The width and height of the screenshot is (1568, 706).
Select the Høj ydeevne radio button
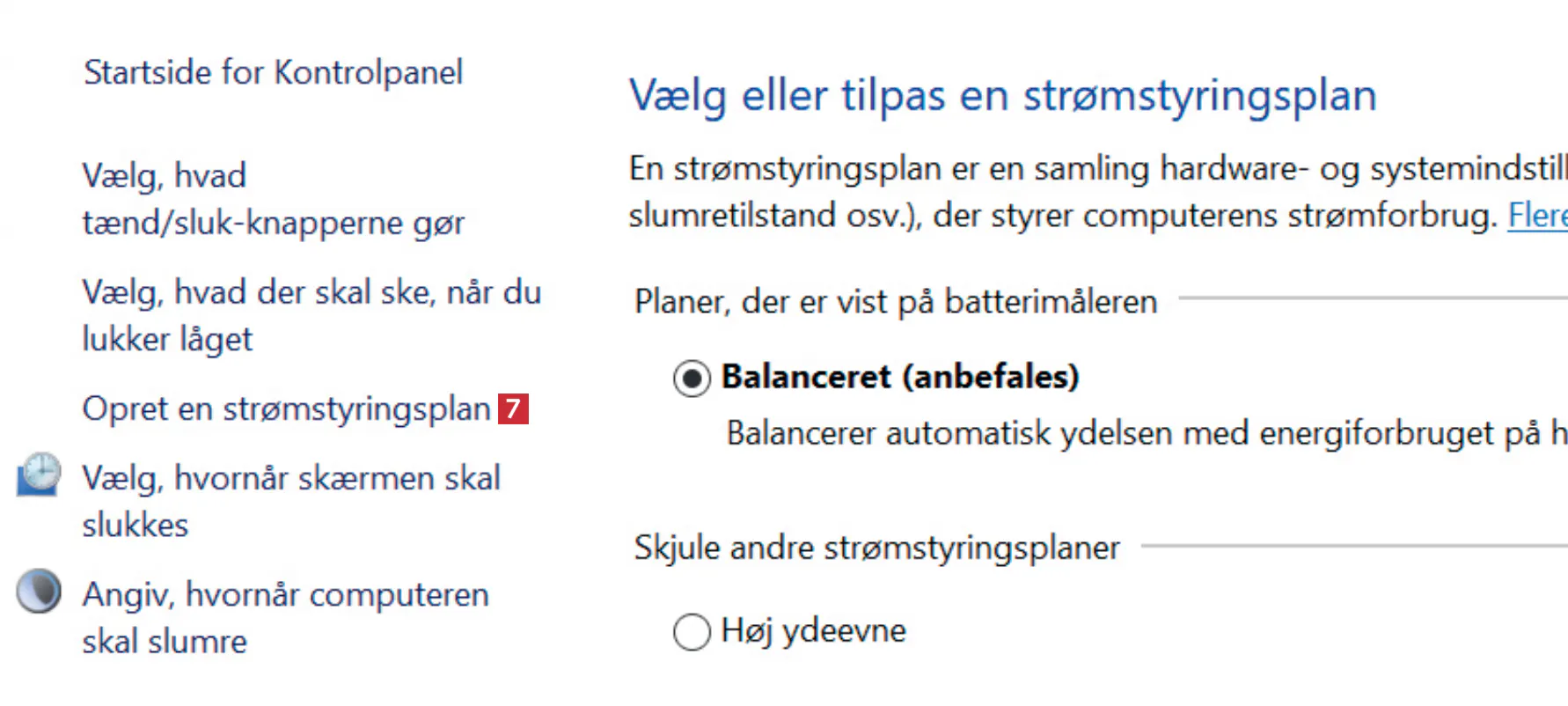coord(692,631)
